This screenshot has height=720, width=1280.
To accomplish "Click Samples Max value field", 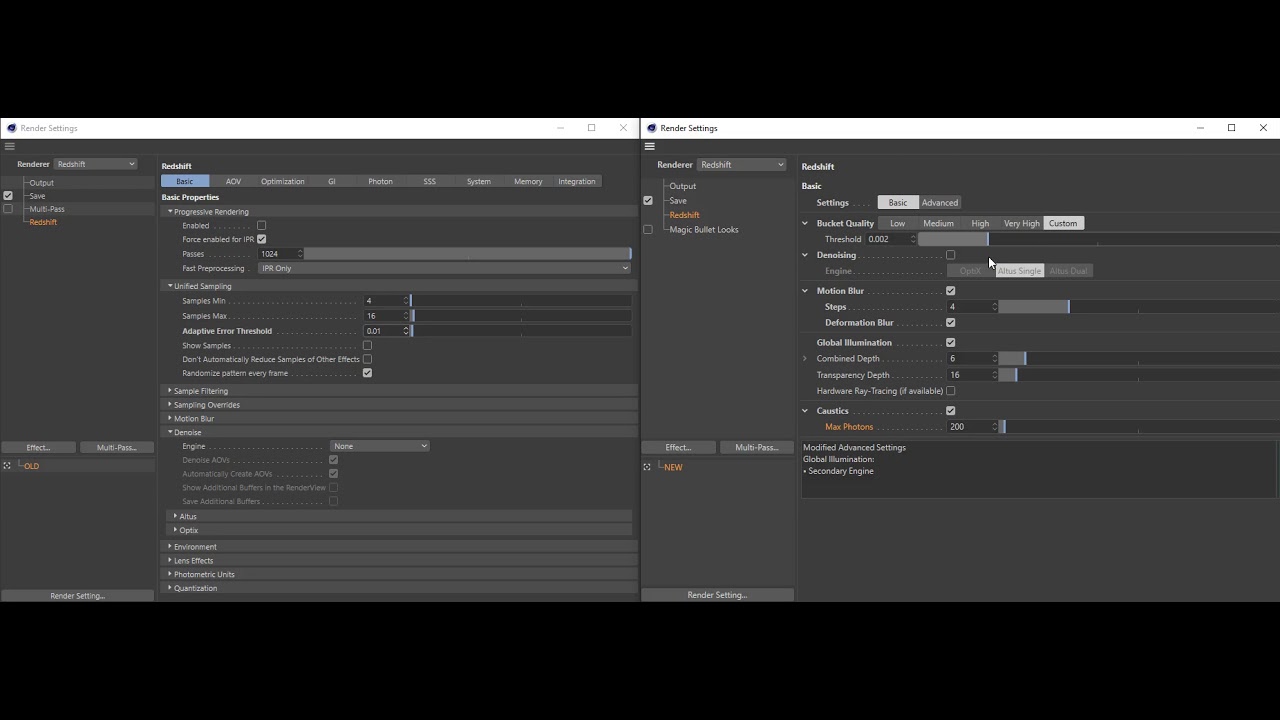I will tap(383, 316).
